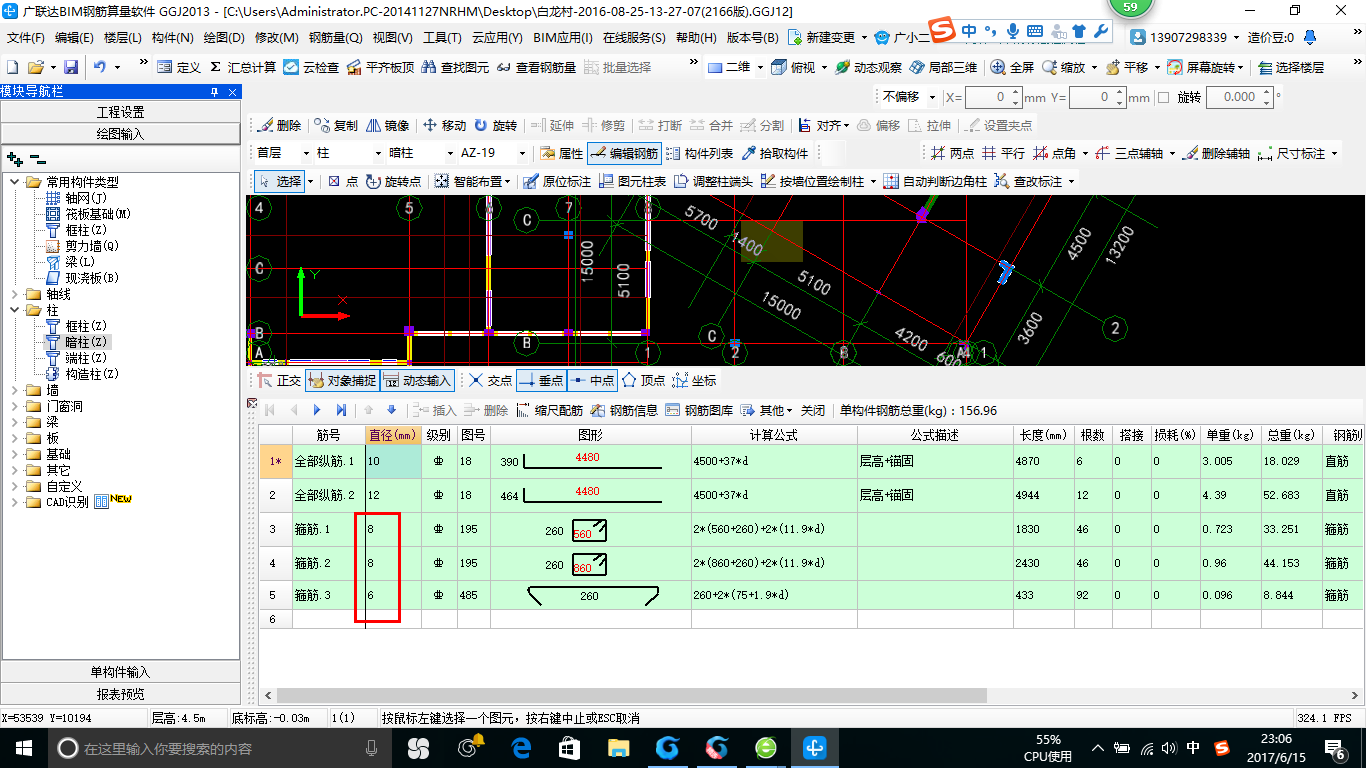Screen dimensions: 1366x768
Task: Open the 钢筋量(Q) menu
Action: (335, 37)
